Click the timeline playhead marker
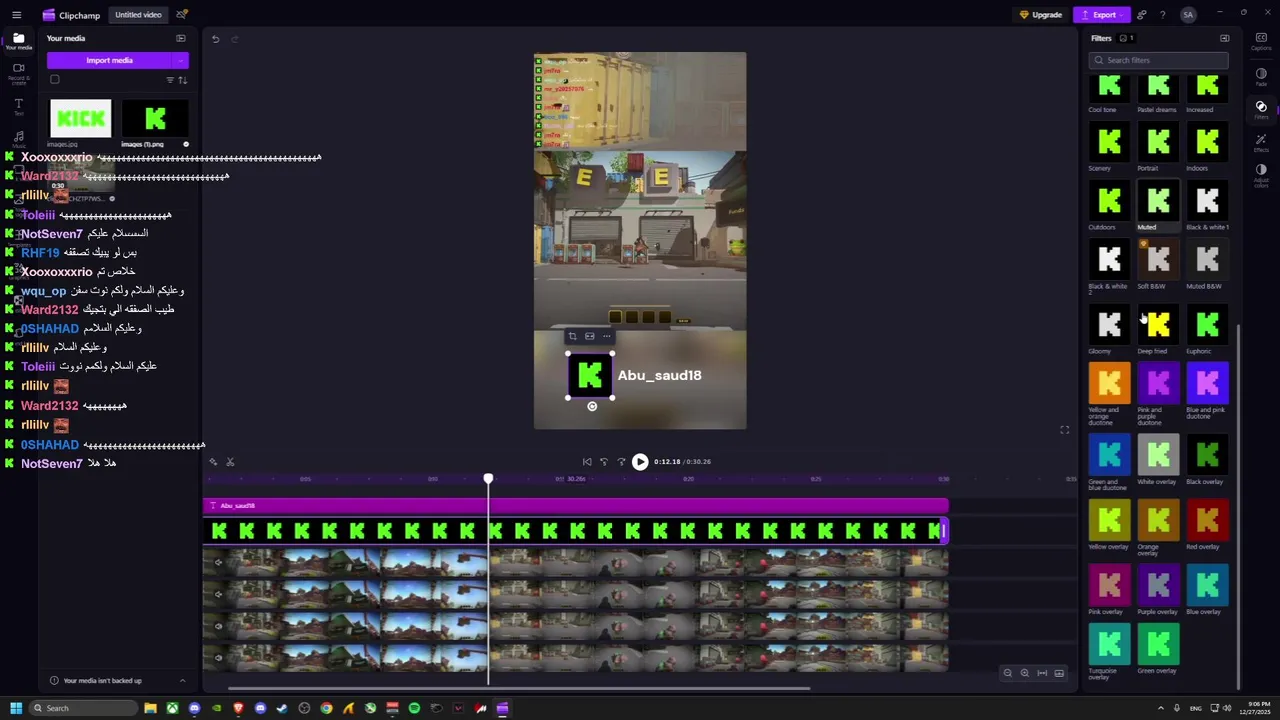The width and height of the screenshot is (1280, 720). click(488, 479)
